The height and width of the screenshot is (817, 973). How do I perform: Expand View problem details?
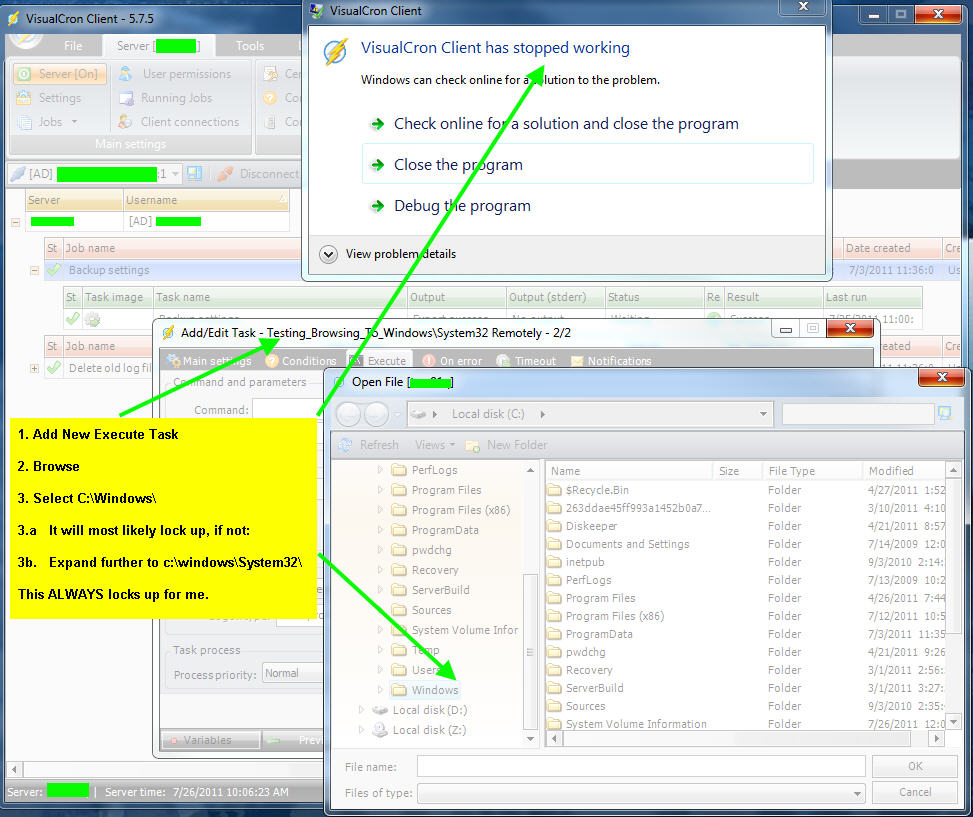pyautogui.click(x=329, y=254)
